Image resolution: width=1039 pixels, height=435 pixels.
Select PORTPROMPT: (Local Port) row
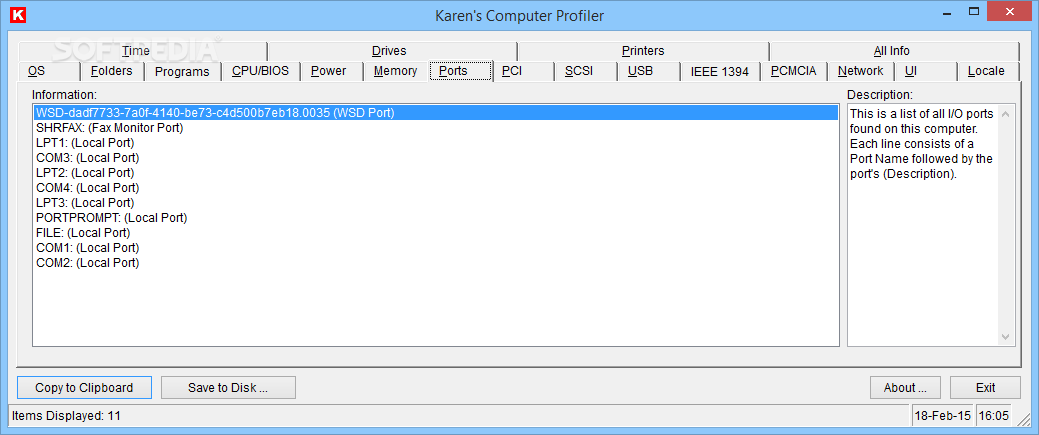coord(435,218)
